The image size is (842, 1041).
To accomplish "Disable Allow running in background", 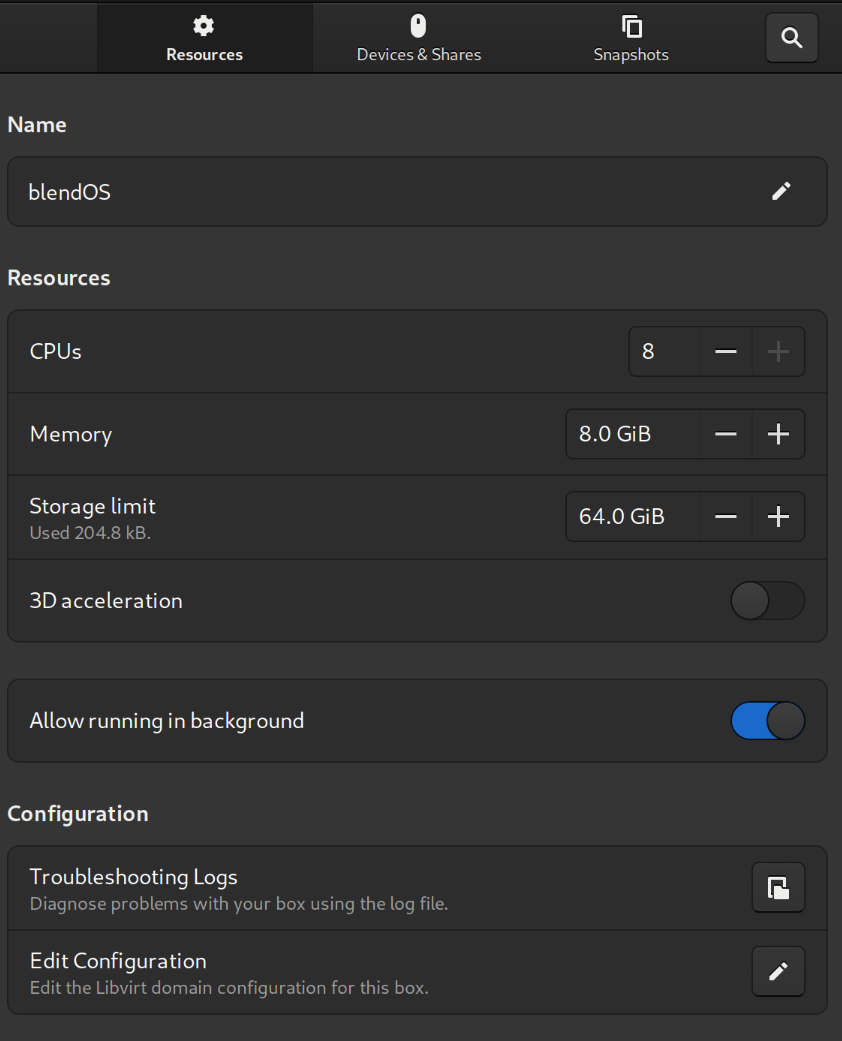I will [x=767, y=721].
